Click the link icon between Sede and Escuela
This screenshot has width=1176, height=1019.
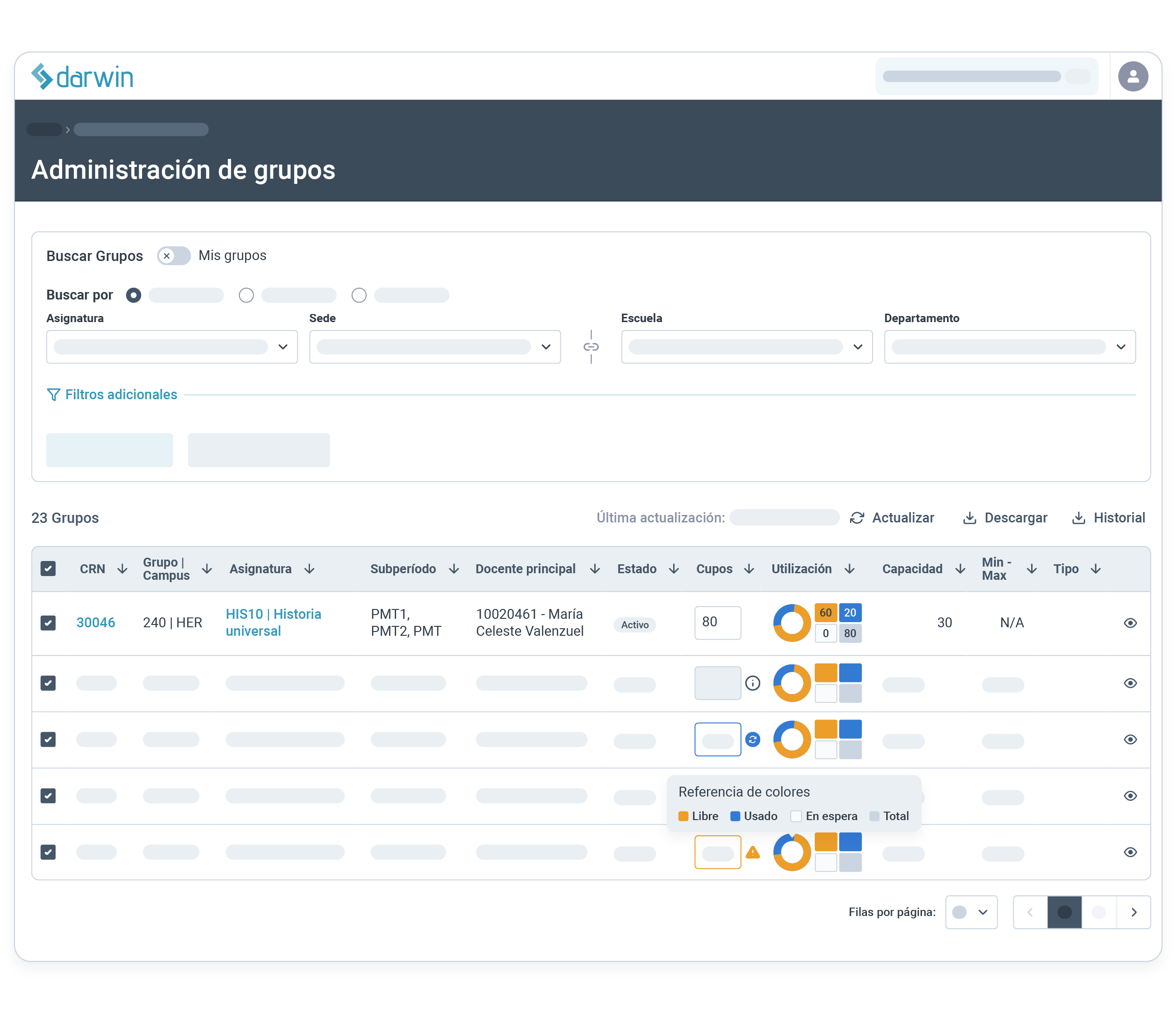(590, 347)
